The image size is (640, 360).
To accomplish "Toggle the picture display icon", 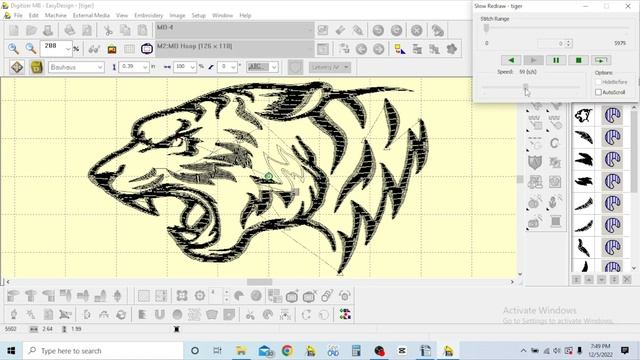I will pos(112,49).
